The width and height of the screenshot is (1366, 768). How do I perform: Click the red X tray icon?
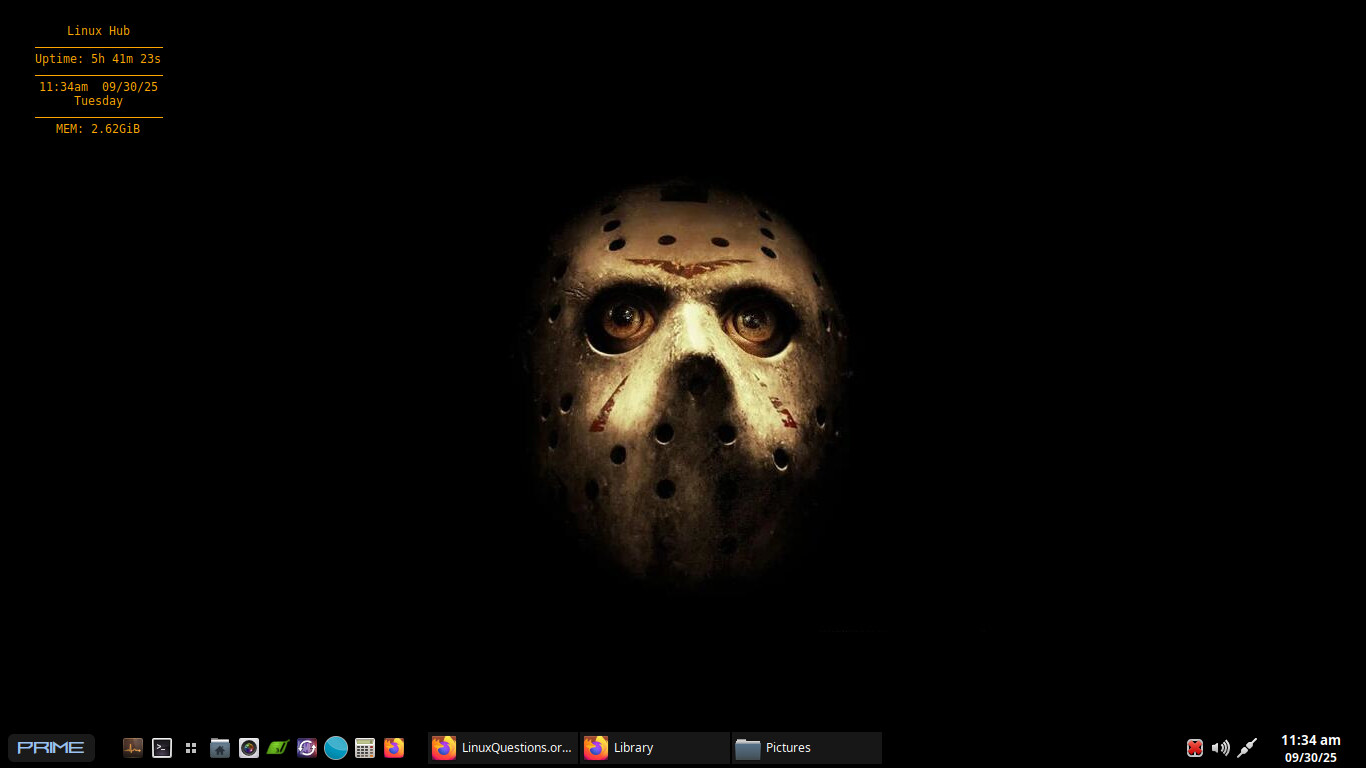coord(1195,747)
